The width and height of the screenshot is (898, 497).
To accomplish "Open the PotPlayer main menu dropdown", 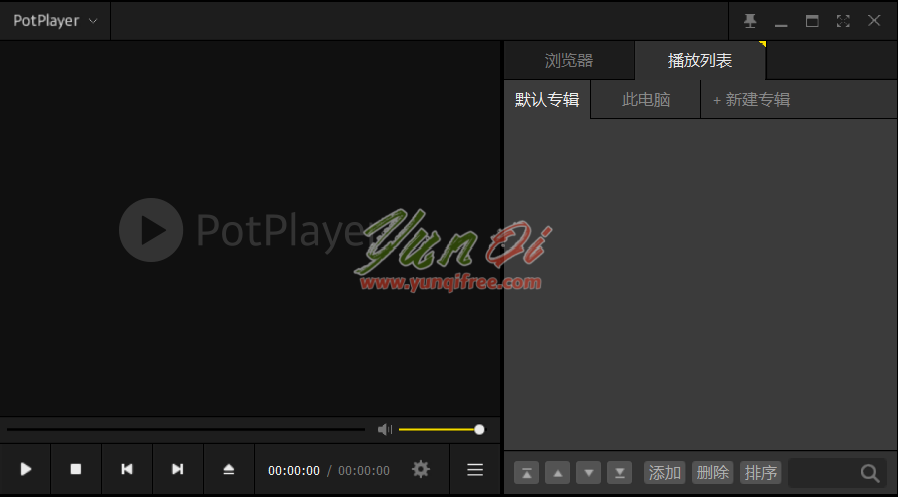I will click(55, 21).
